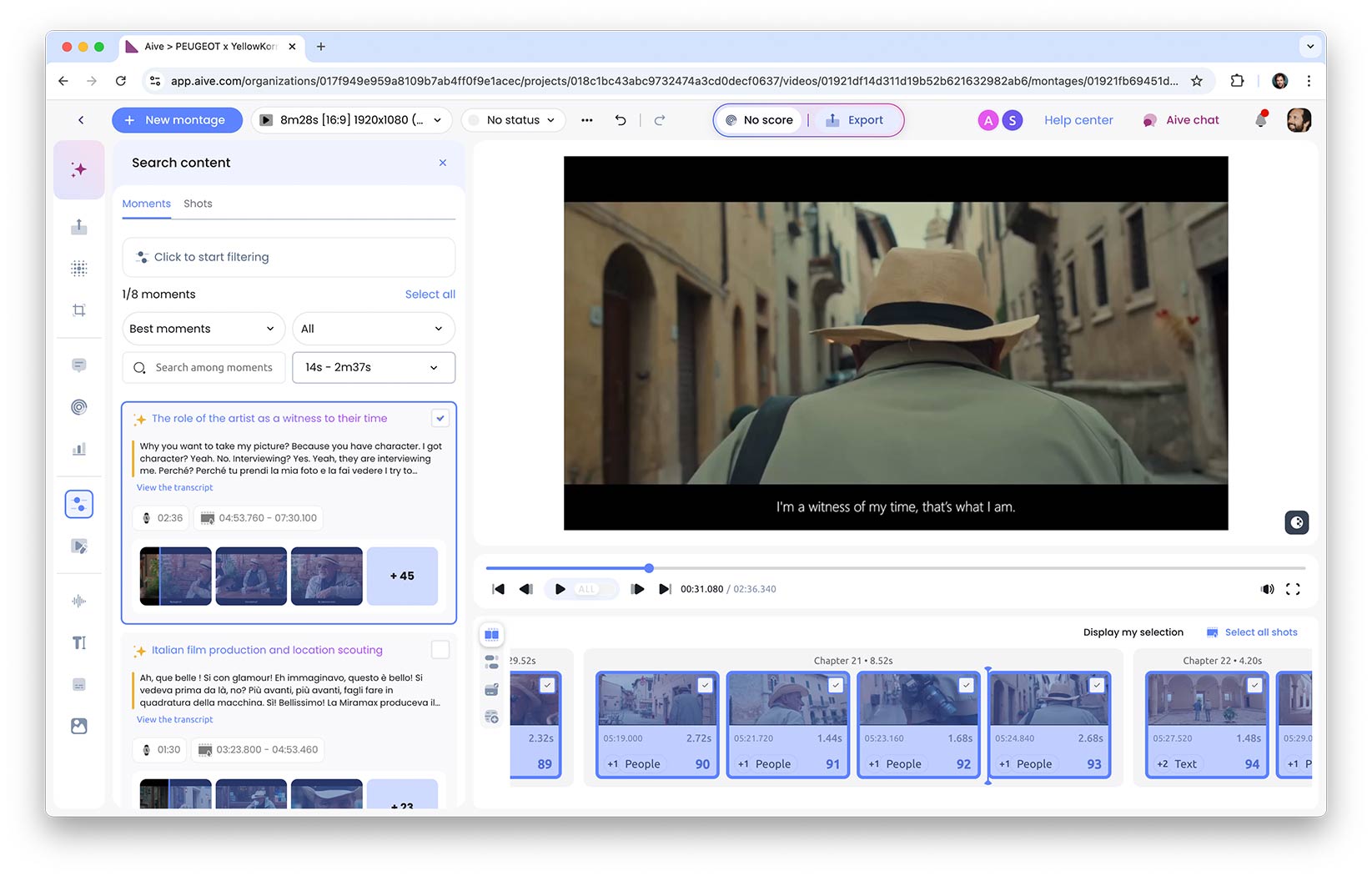Open the comments speech bubble tool
The image size is (1372, 876).
79,365
